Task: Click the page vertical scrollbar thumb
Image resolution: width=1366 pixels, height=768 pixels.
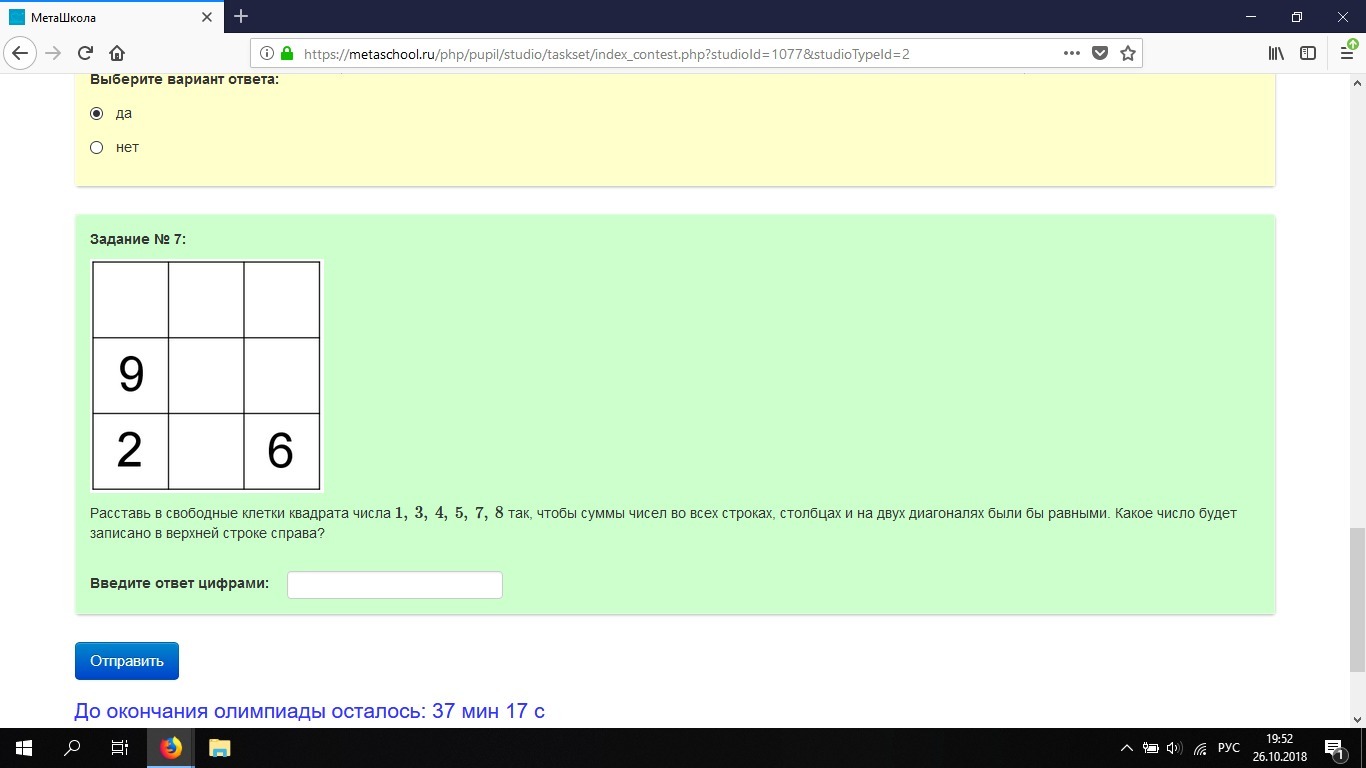Action: tap(1357, 600)
